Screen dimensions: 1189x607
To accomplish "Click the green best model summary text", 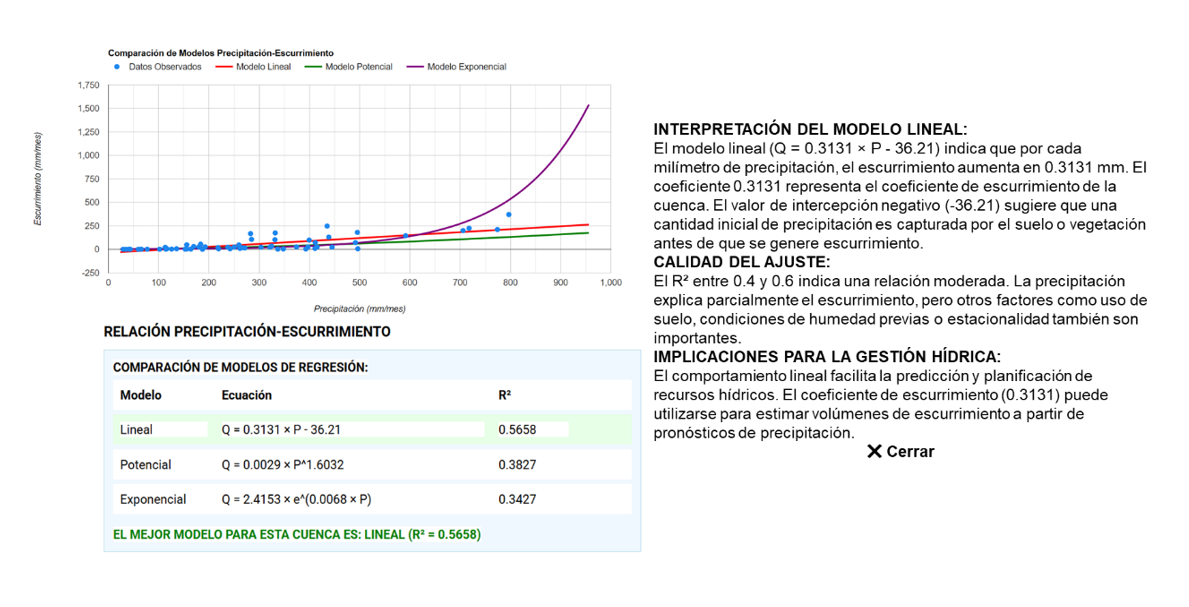I will pos(297,535).
